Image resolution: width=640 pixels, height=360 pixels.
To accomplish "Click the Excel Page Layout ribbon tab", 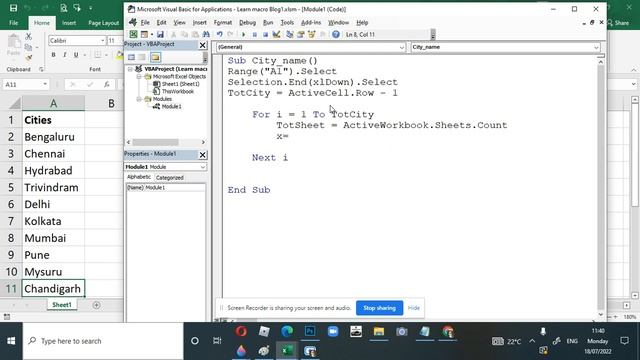I will click(104, 23).
